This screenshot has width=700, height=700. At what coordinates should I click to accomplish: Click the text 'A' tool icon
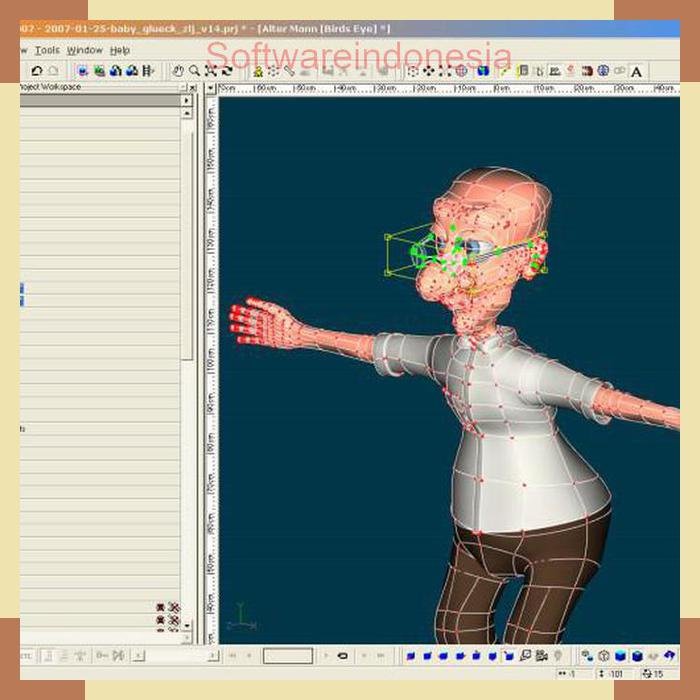pos(636,71)
